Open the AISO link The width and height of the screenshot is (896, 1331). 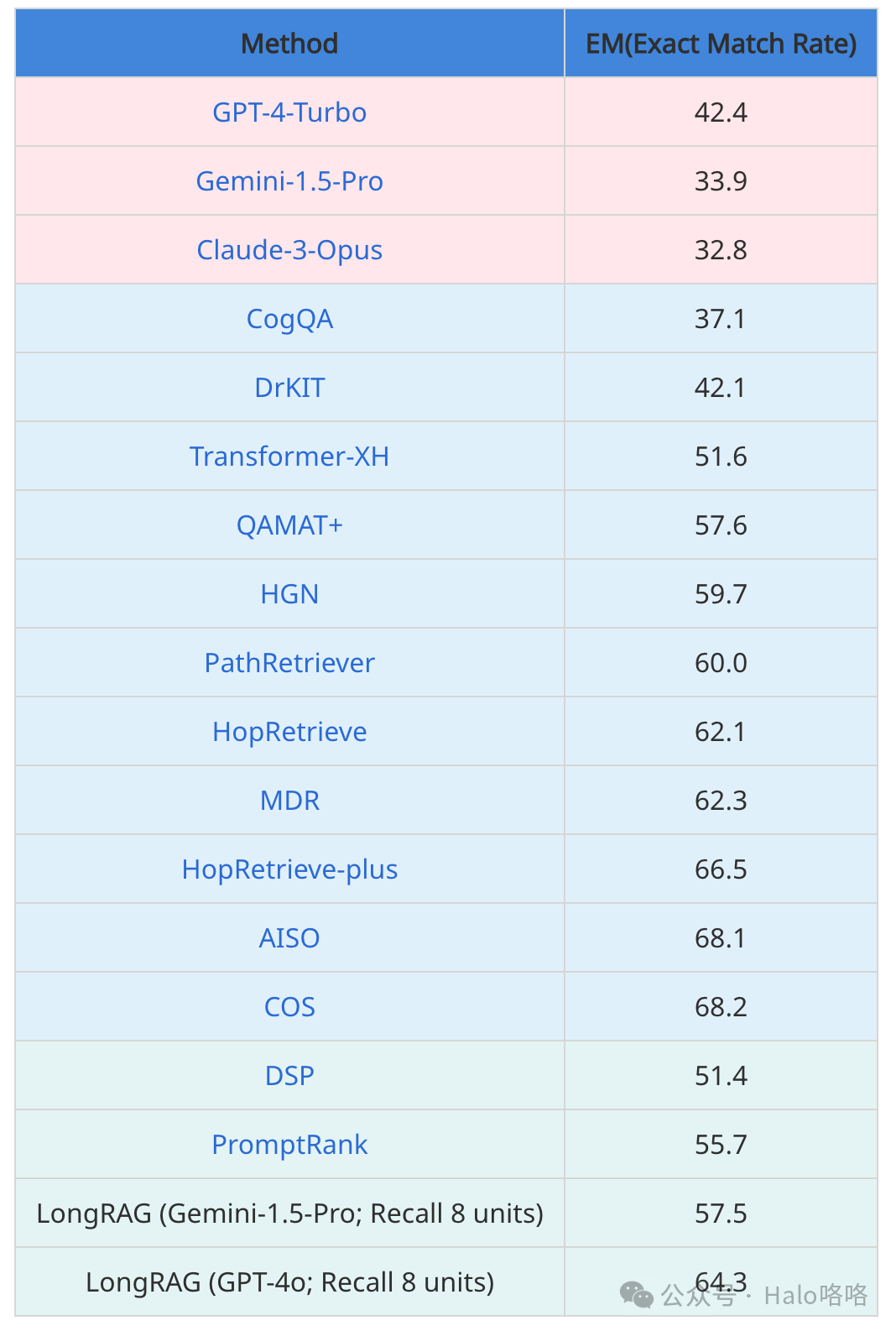coord(289,938)
